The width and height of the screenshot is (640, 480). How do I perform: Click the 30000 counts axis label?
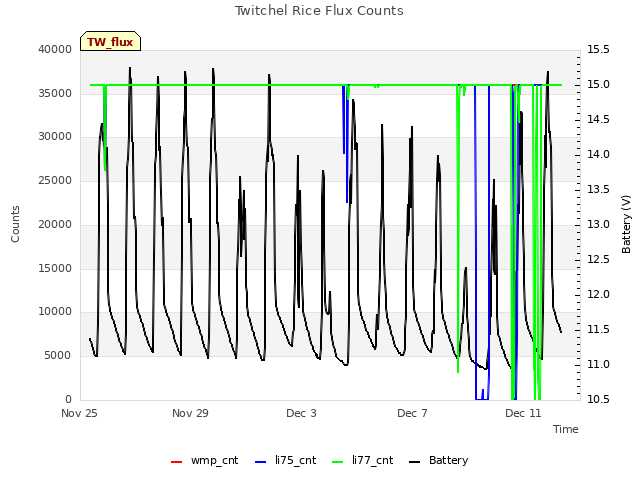pyautogui.click(x=55, y=136)
